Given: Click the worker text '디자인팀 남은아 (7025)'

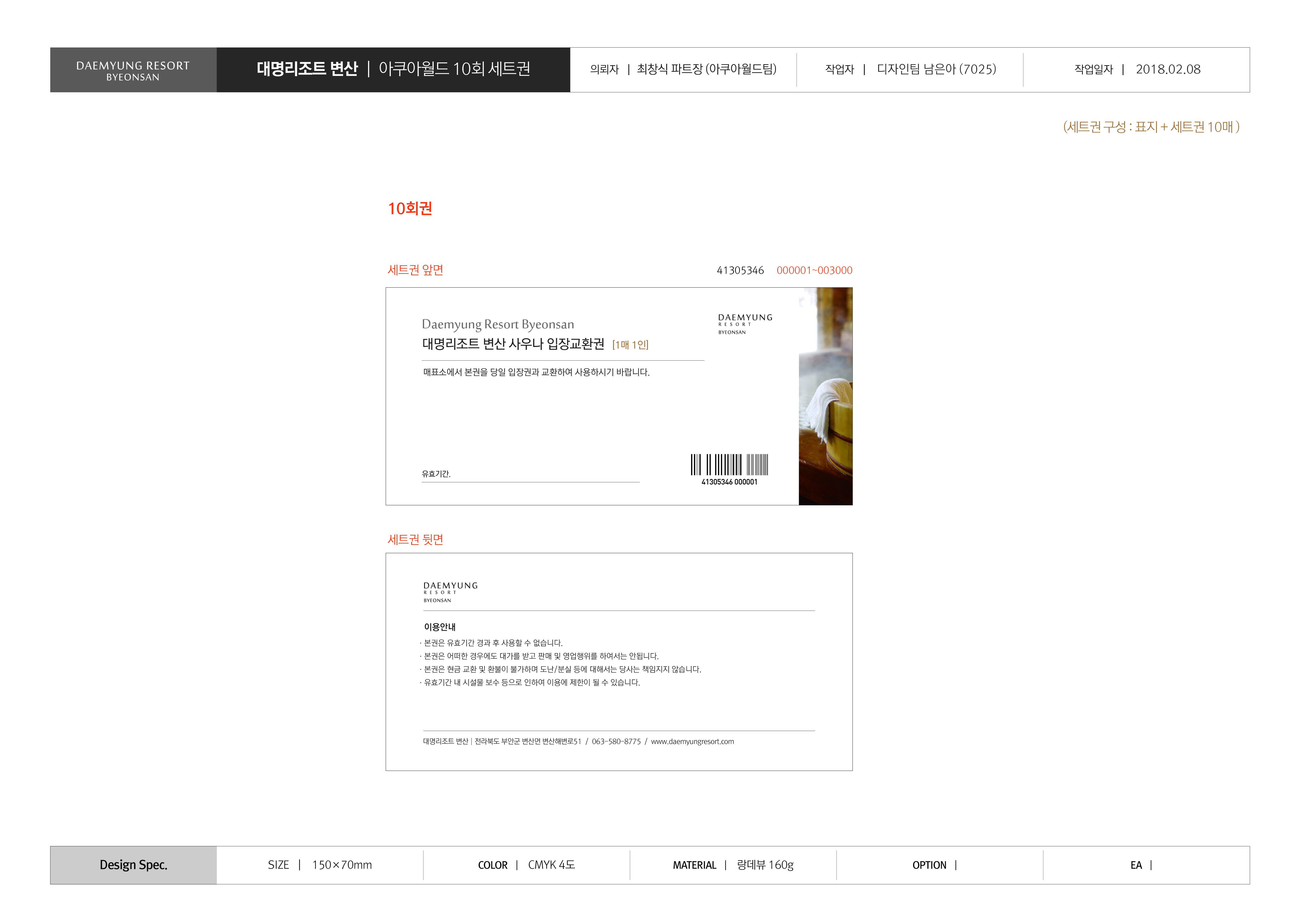Looking at the screenshot, I should pos(936,70).
